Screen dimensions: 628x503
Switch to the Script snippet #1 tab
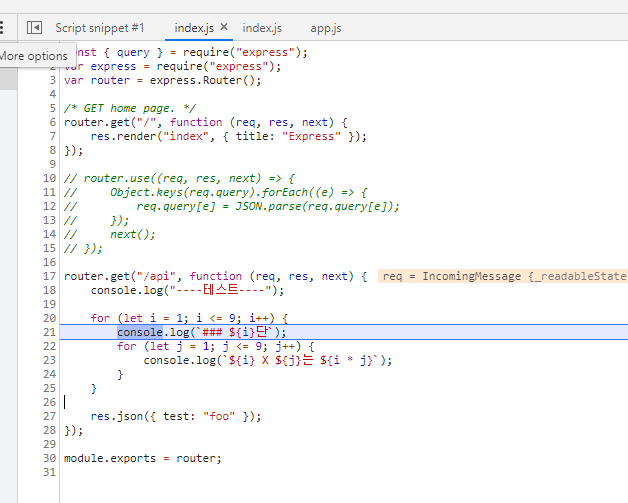(99, 28)
